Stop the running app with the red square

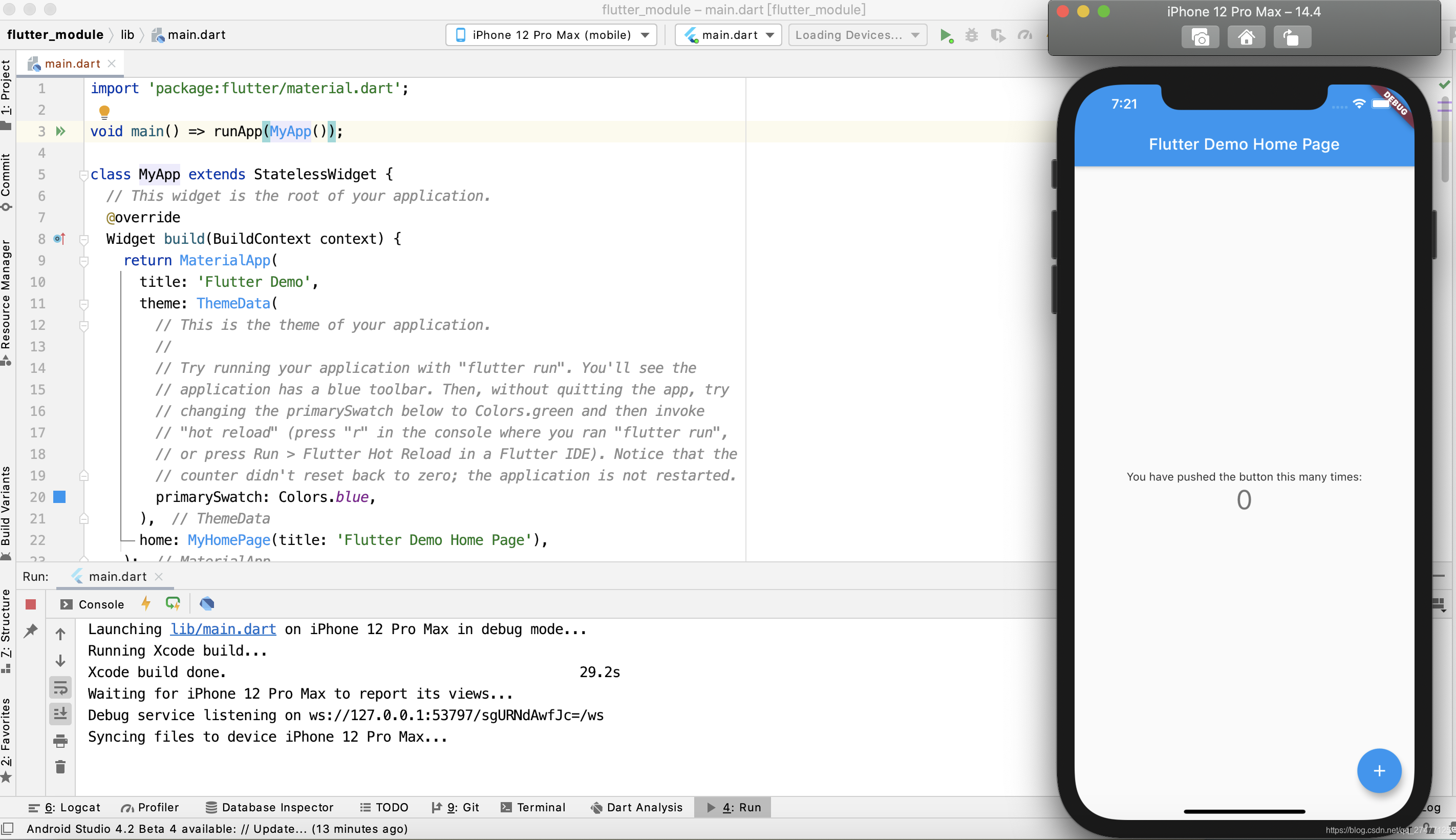[x=30, y=603]
